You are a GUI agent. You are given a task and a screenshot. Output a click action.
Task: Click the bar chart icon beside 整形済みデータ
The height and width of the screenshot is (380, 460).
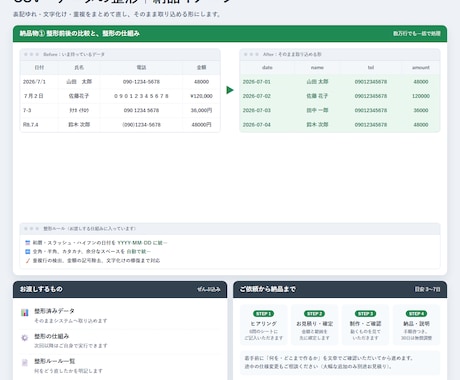(x=25, y=313)
